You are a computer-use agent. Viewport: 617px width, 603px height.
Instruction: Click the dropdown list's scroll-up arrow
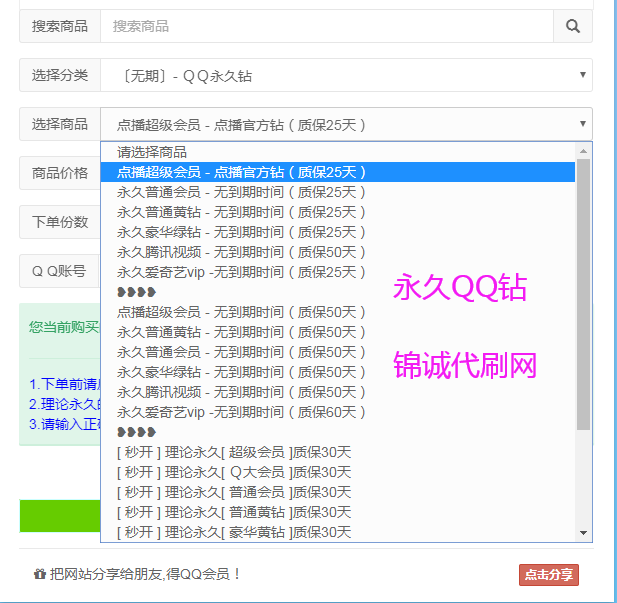click(584, 150)
